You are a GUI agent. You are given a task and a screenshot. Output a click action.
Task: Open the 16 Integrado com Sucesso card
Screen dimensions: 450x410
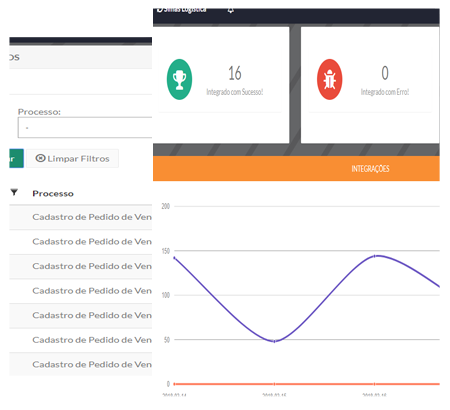221,85
